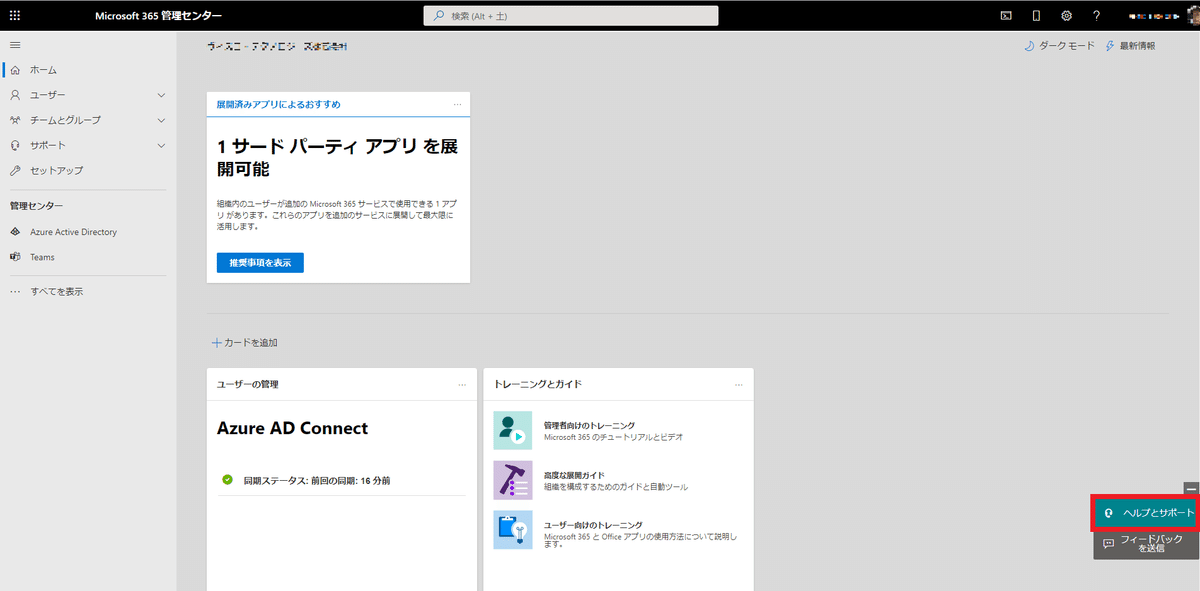
Task: Click the send feedback button
Action: [x=1146, y=543]
